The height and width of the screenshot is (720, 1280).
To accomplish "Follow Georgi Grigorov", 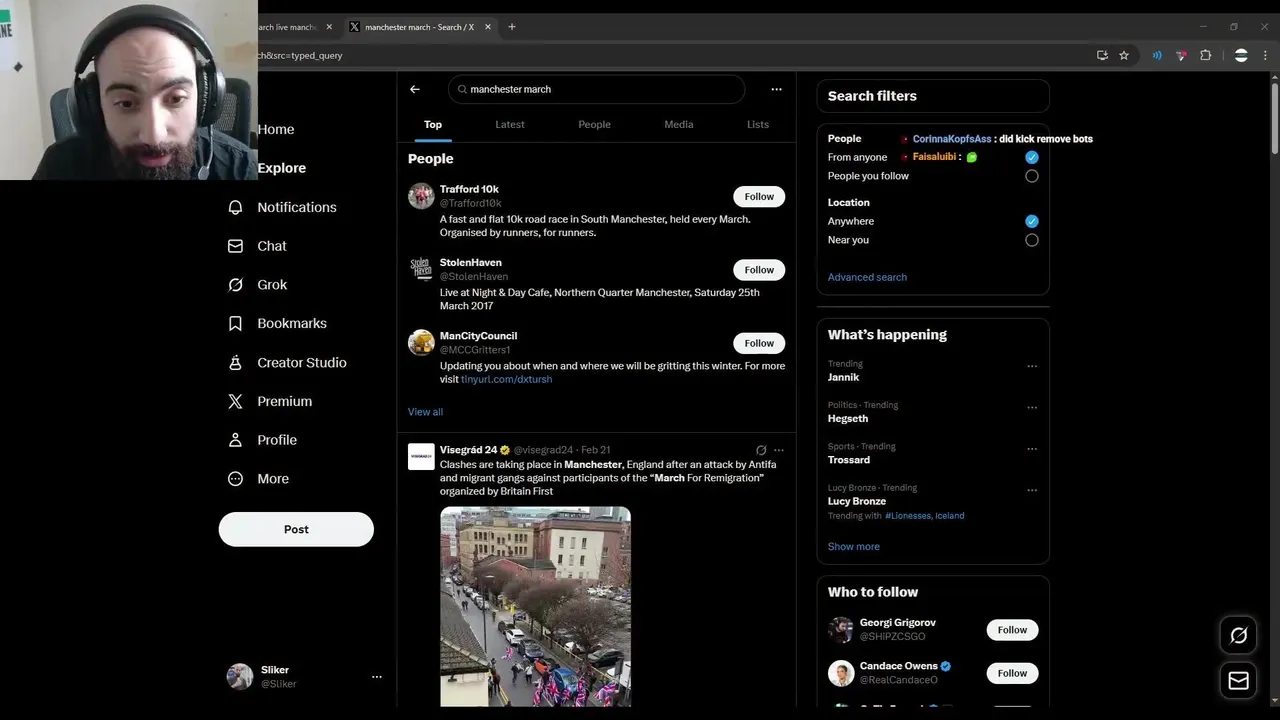I will coord(1012,630).
